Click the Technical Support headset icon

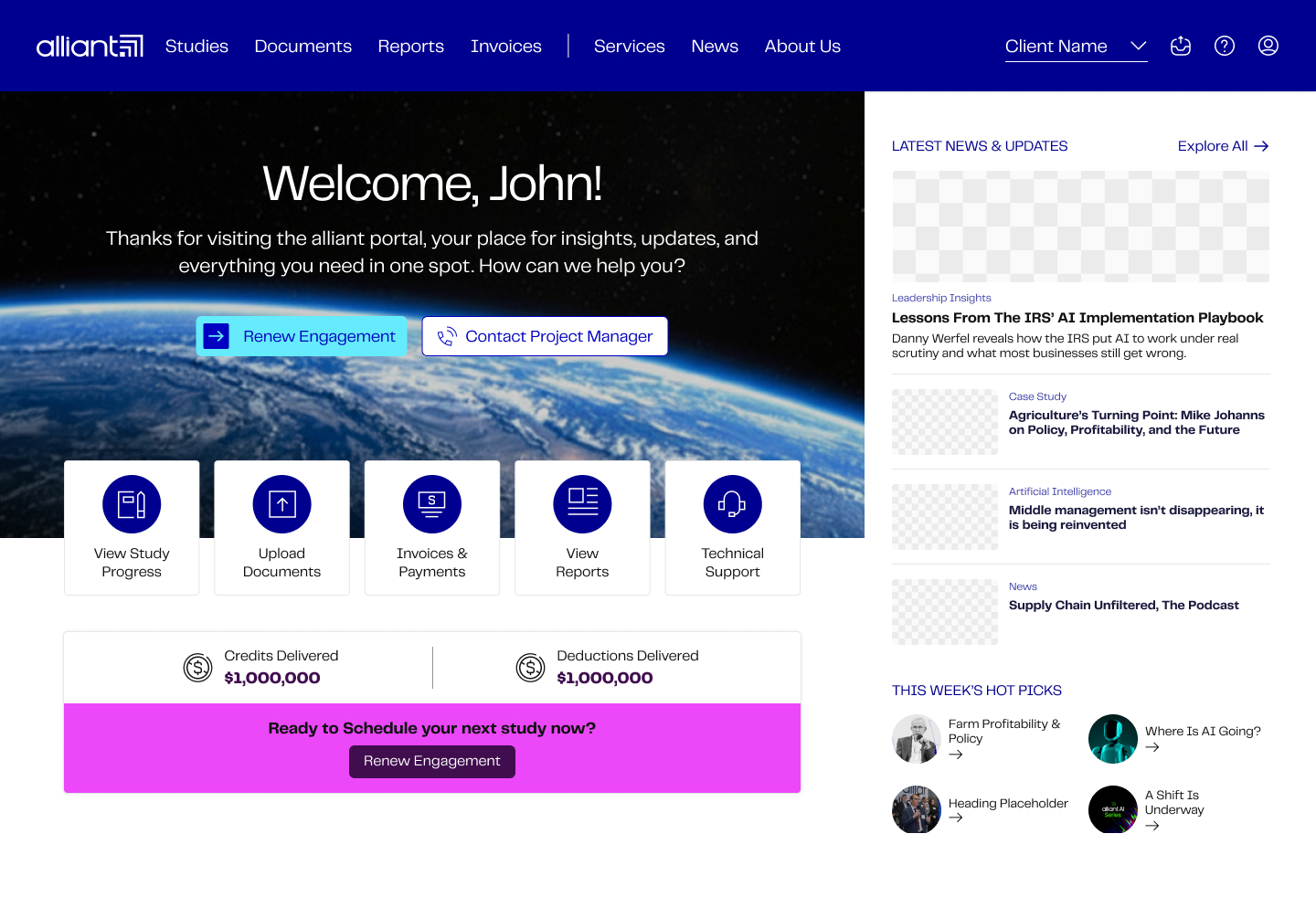pos(733,504)
